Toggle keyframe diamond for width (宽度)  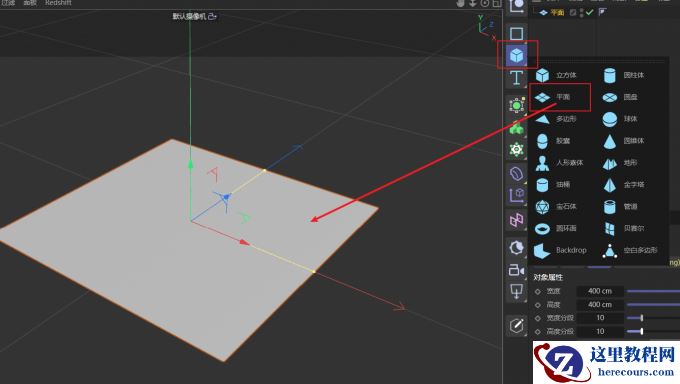pos(538,292)
